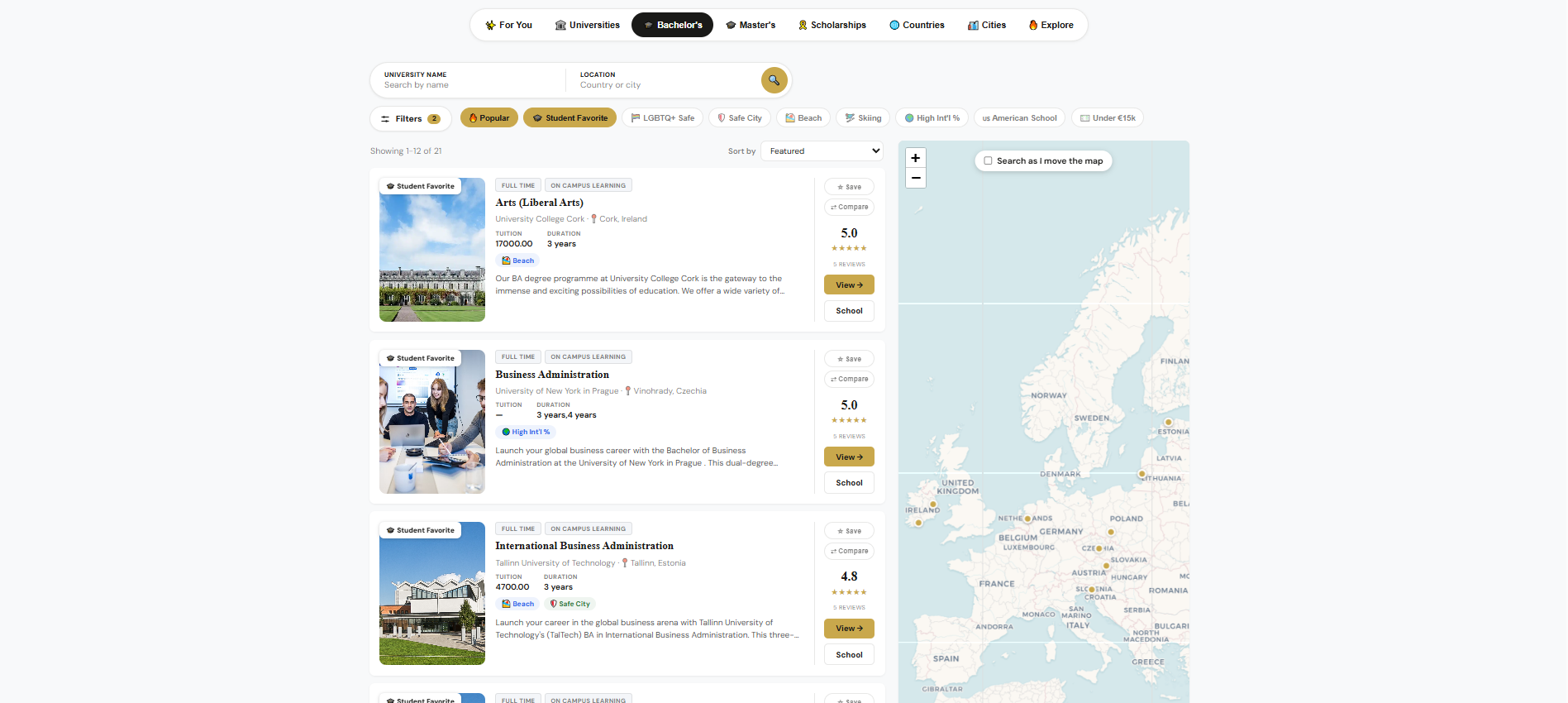View the International Business Administration program
The height and width of the screenshot is (703, 1568).
click(849, 629)
